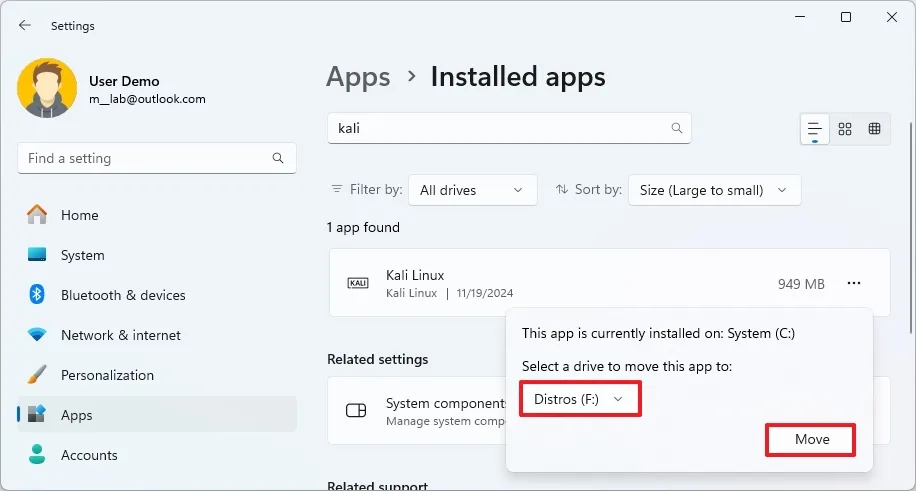Click the System monitor icon
Image resolution: width=916 pixels, height=491 pixels.
tap(37, 255)
